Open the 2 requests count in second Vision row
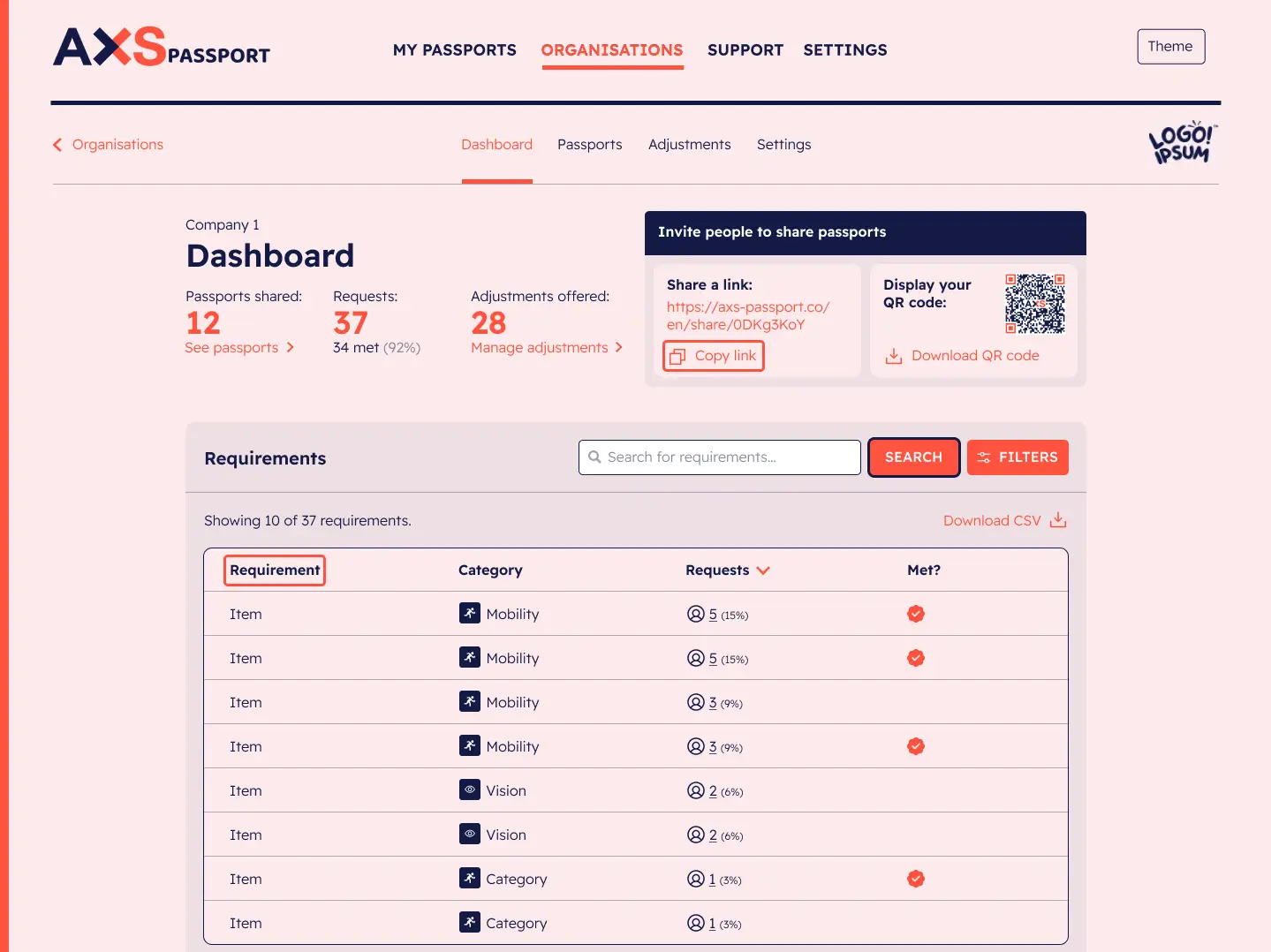The height and width of the screenshot is (952, 1271). pos(713,835)
